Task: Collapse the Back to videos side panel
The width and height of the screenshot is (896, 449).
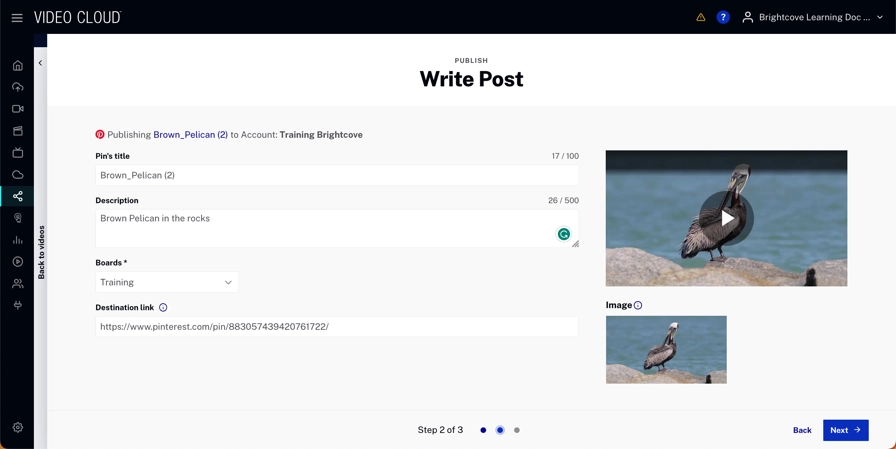Action: pos(40,63)
